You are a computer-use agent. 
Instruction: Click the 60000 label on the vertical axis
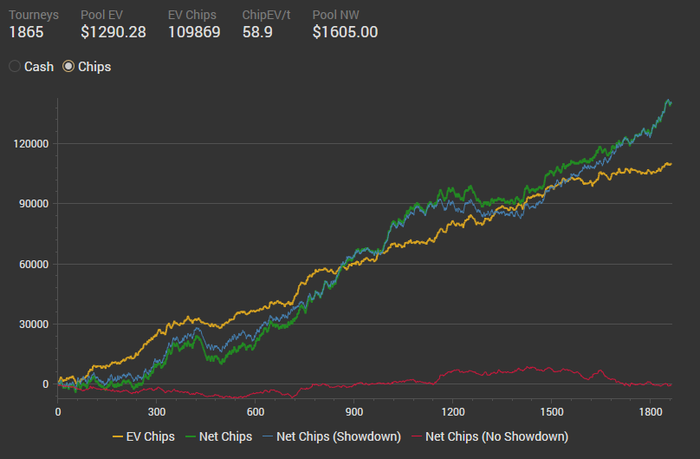pyautogui.click(x=31, y=265)
